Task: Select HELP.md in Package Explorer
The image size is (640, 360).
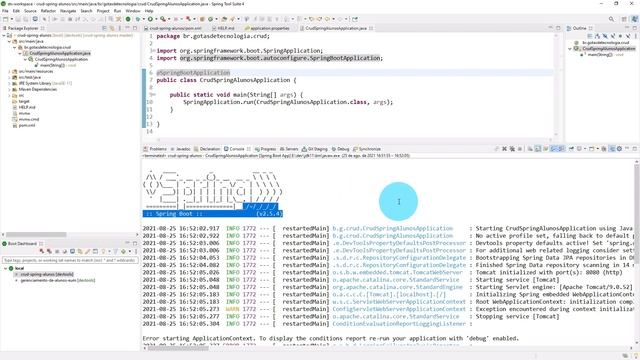Action: [x=27, y=107]
